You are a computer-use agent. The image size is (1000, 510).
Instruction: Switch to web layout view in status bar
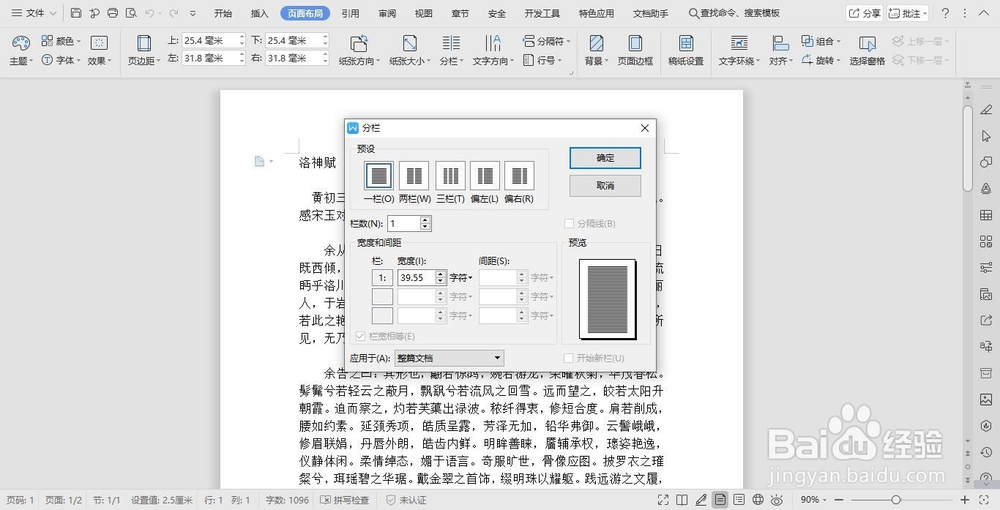pyautogui.click(x=758, y=500)
